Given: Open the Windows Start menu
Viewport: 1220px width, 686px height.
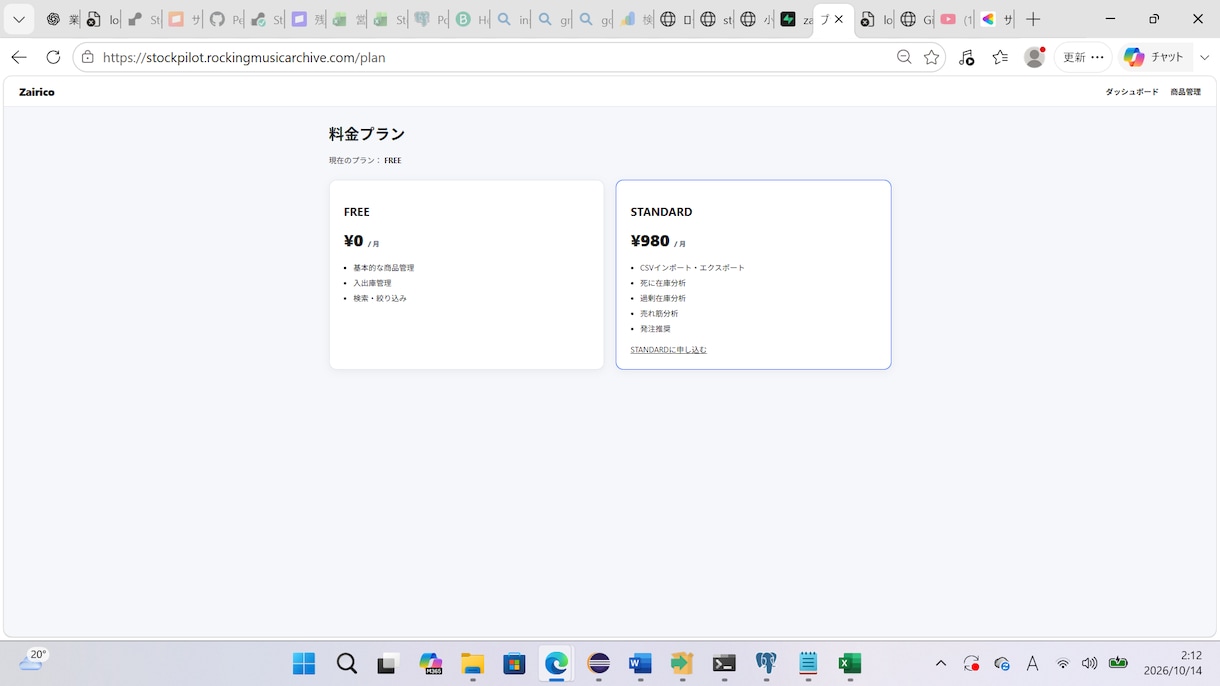Looking at the screenshot, I should click(304, 663).
